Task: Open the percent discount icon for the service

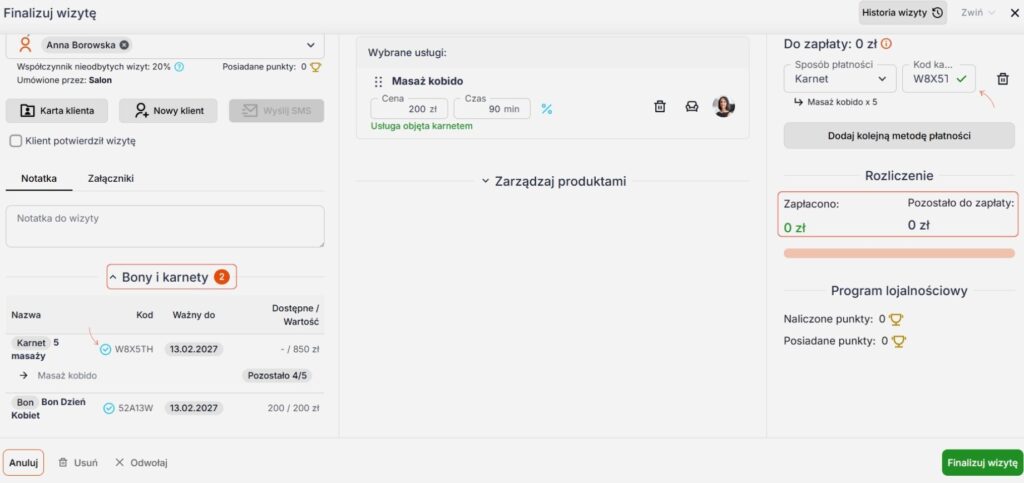Action: pos(547,109)
